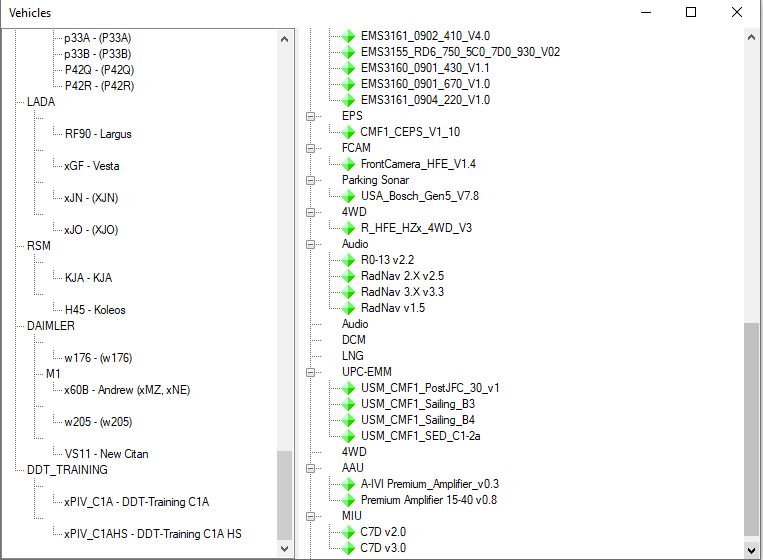The image size is (763, 560).
Task: Collapse the UPC-EMM node
Action: (310, 372)
